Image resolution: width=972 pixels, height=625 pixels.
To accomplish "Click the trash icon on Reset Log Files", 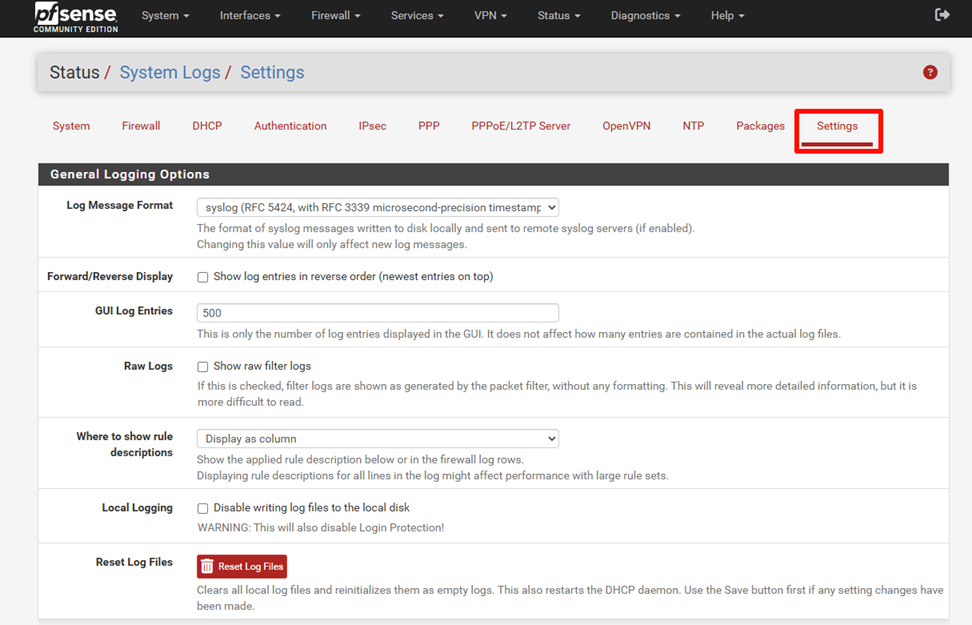I will pos(206,565).
